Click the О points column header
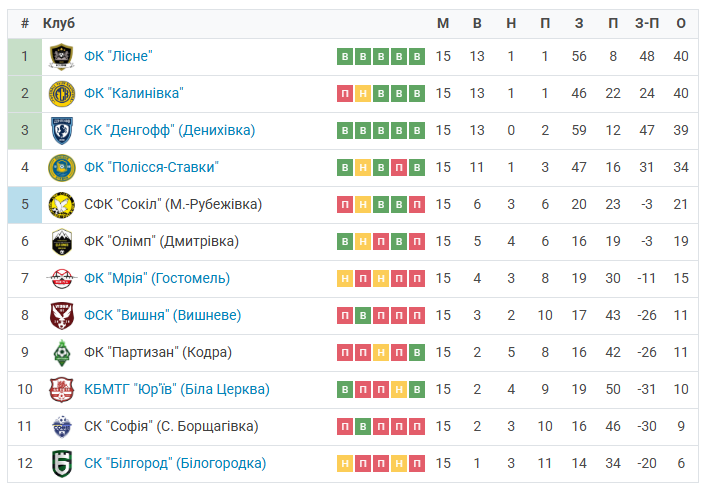 [681, 23]
